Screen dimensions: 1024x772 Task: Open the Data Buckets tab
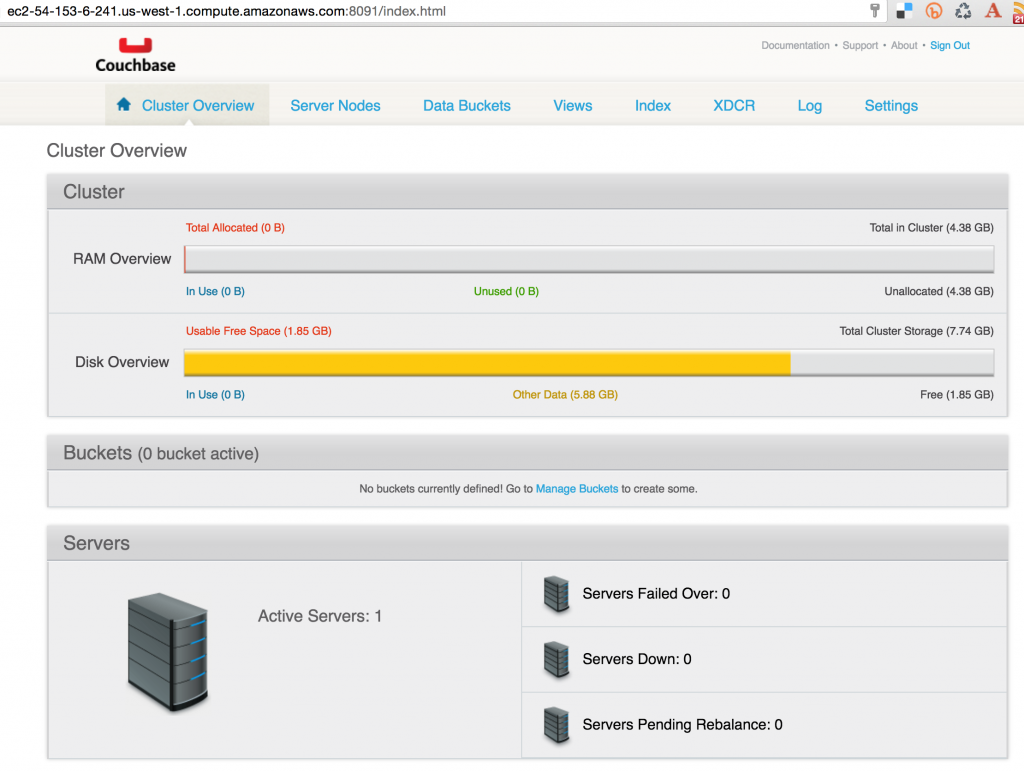[466, 106]
